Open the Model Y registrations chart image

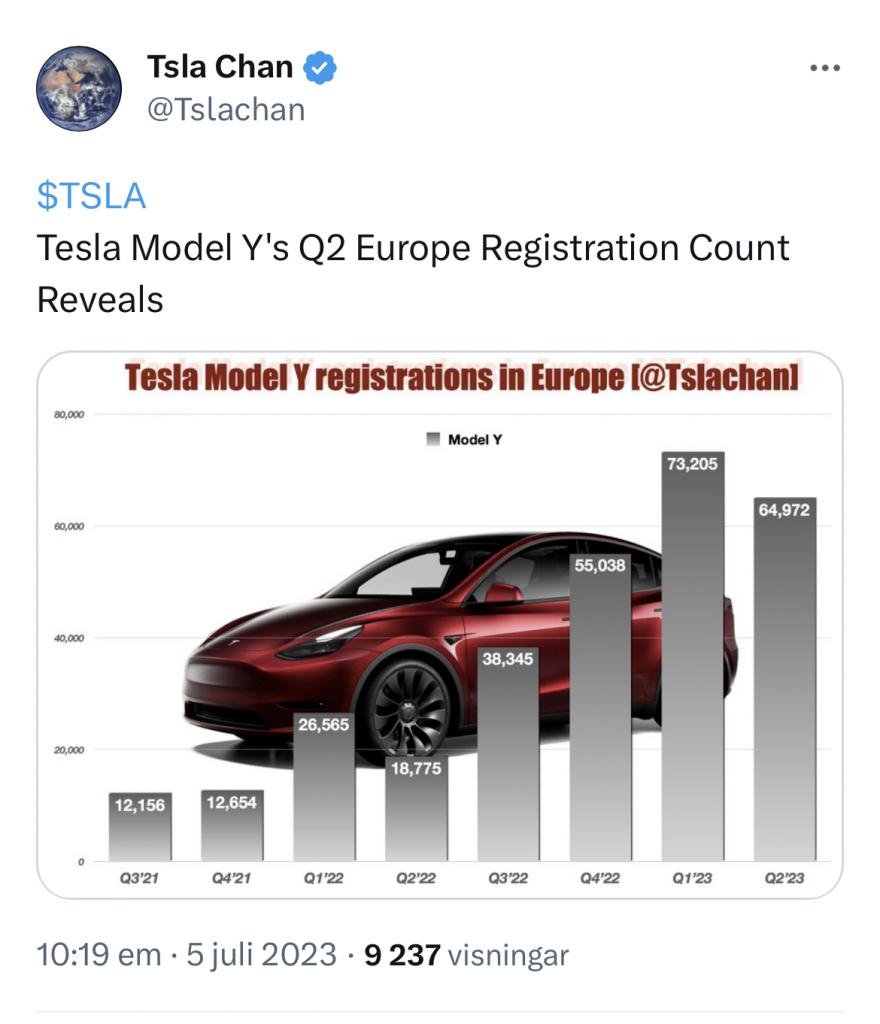point(439,625)
